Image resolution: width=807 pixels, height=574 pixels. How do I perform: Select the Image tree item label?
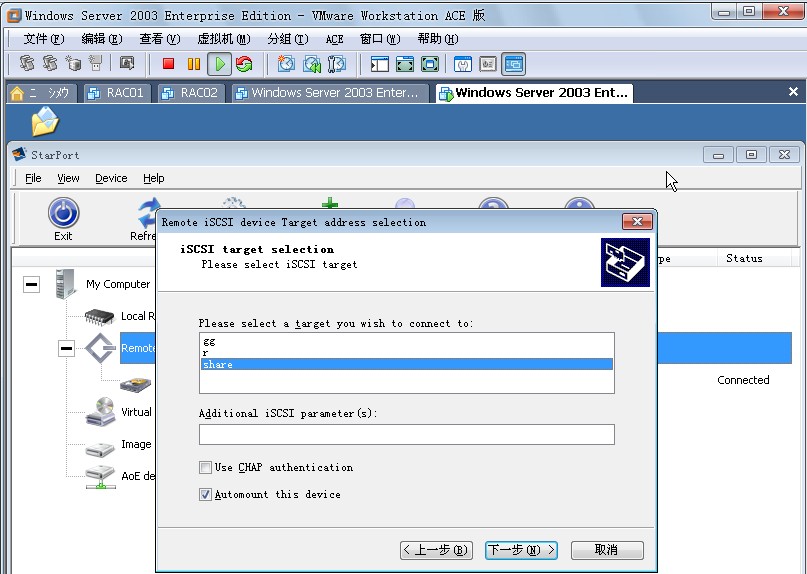[x=136, y=444]
